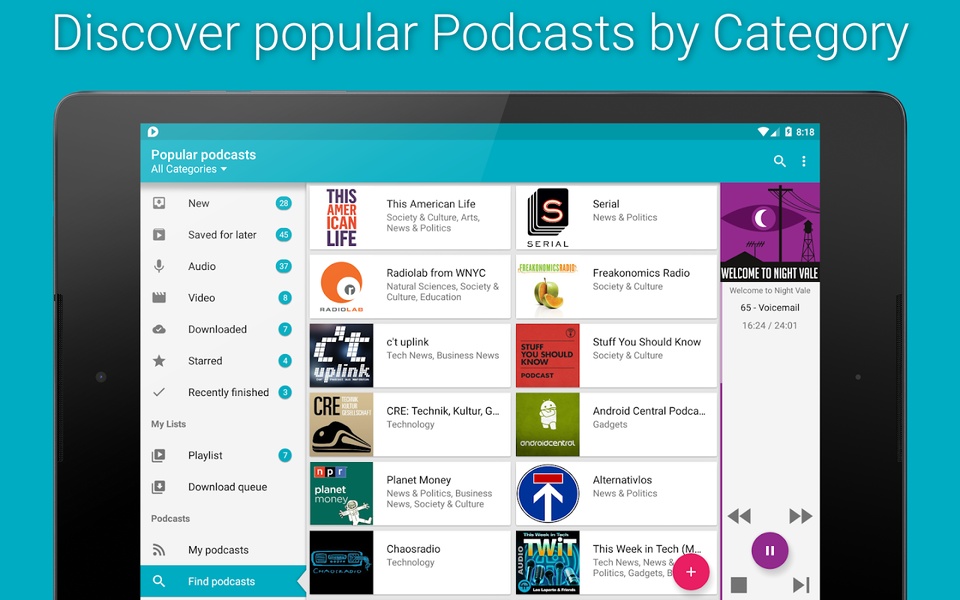Open the Planet Money podcast
960x600 pixels.
click(410, 493)
